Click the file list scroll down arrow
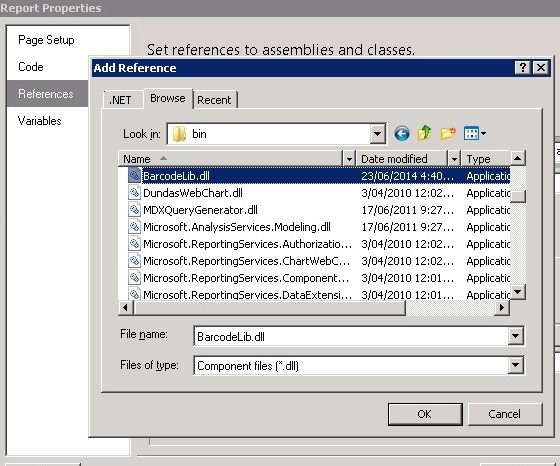This screenshot has height=466, width=560. 518,292
